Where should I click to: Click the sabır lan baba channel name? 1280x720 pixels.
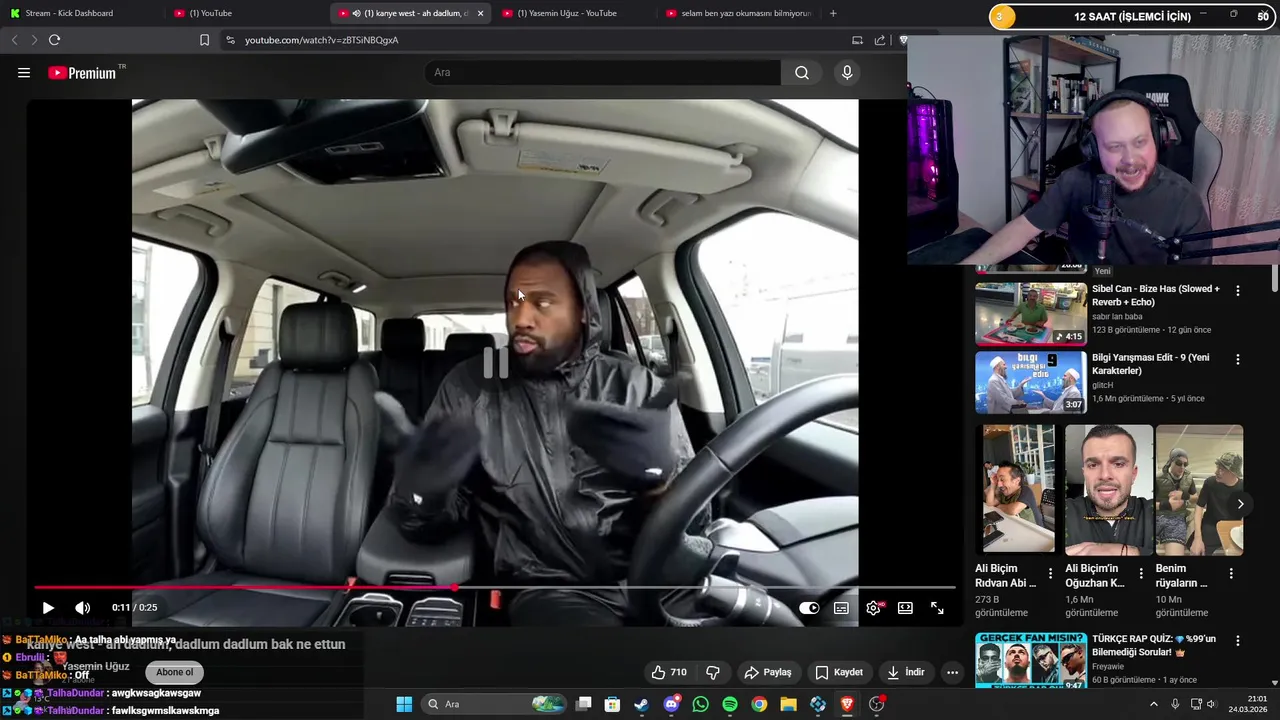pos(1117,316)
